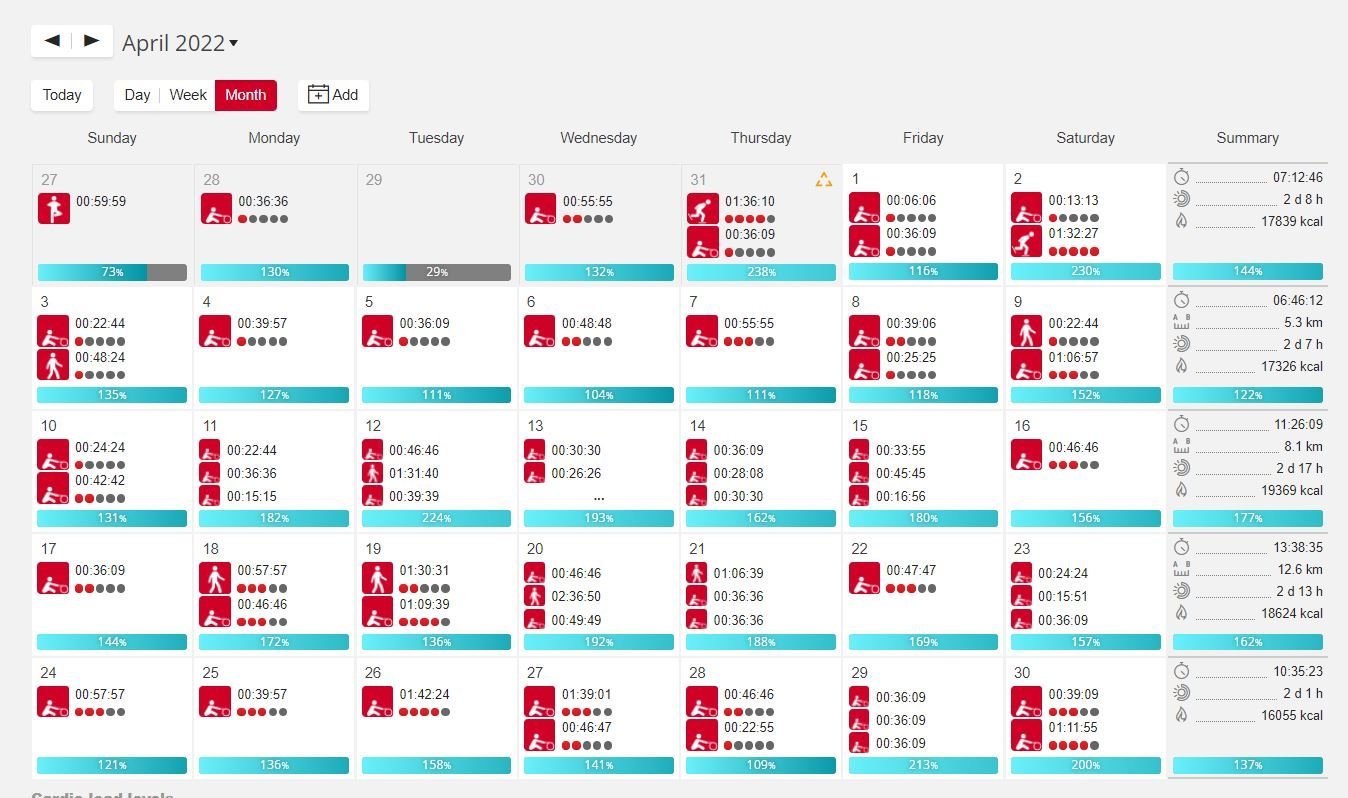1348x798 pixels.
Task: Select the Month view tab
Action: click(x=245, y=95)
